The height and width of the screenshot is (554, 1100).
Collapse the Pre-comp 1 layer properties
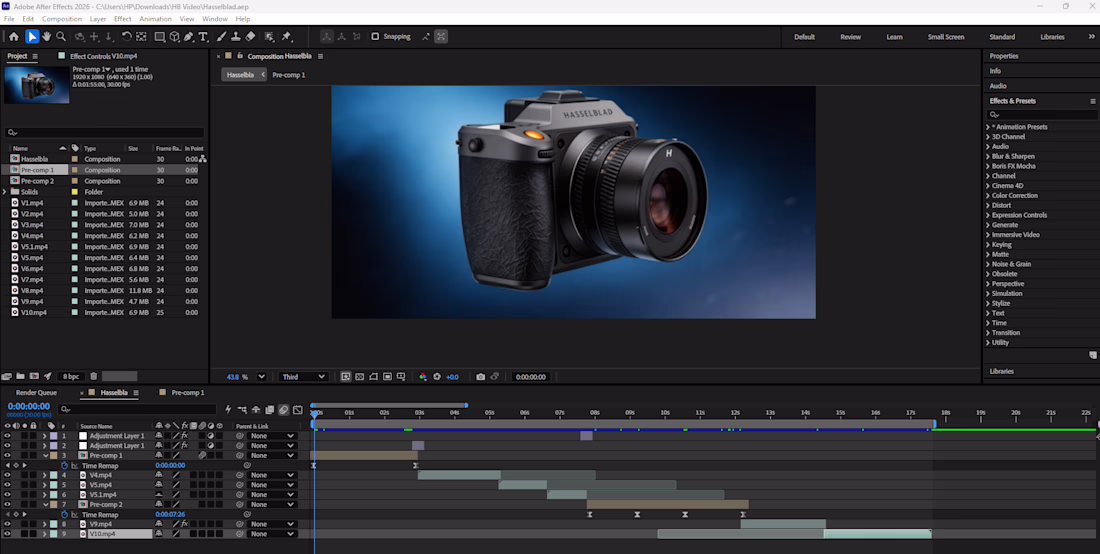point(45,456)
